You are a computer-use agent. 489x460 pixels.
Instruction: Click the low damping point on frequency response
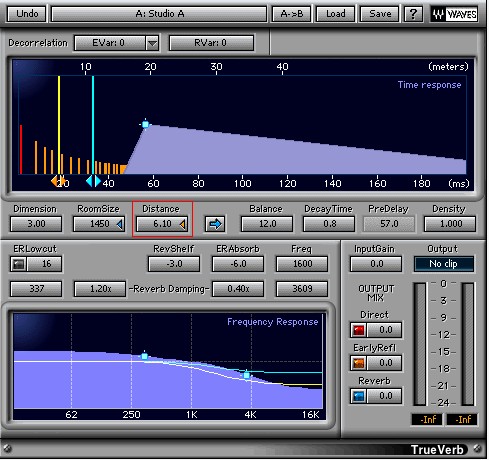144,356
